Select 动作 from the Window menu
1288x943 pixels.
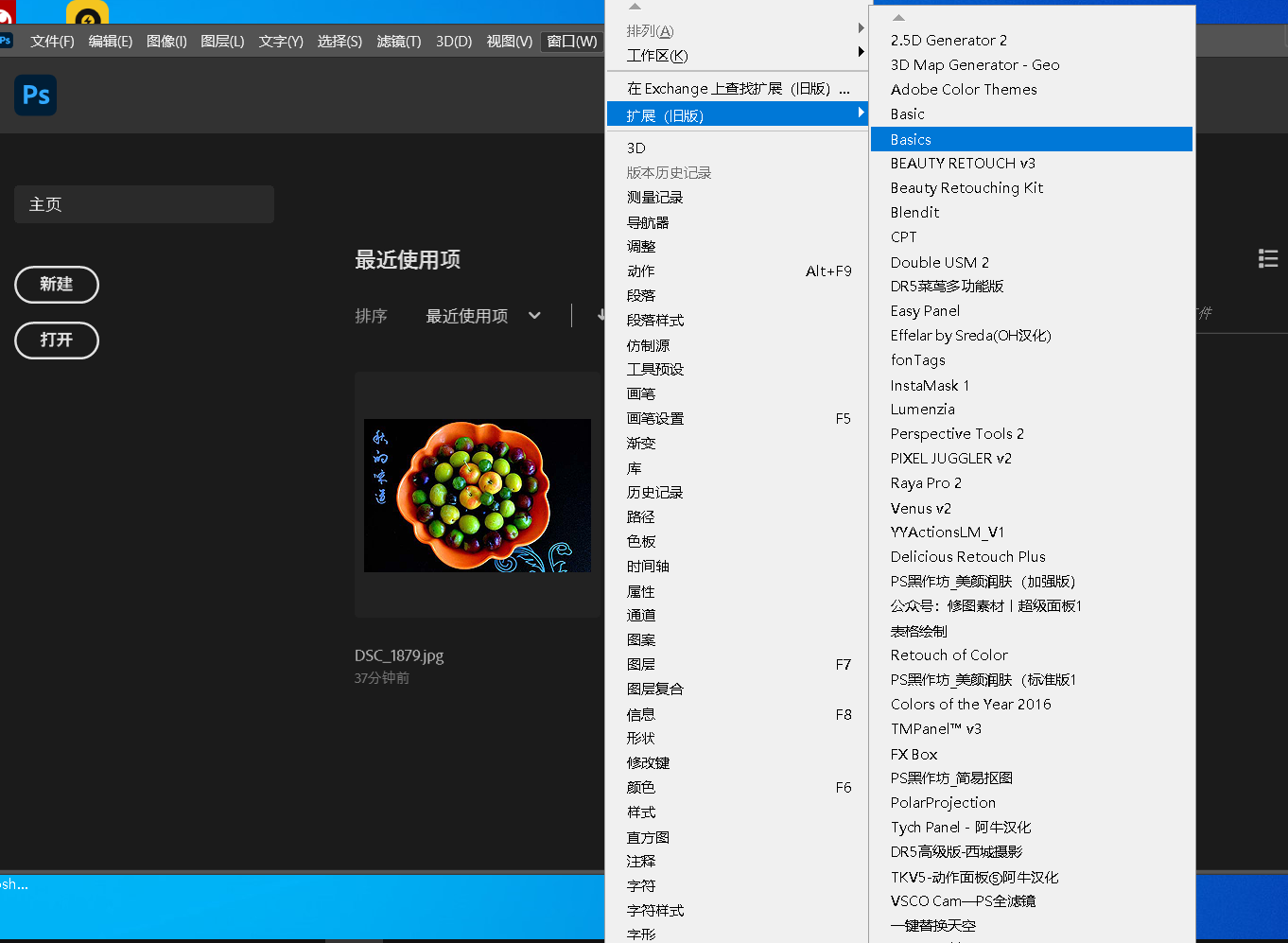coord(640,271)
